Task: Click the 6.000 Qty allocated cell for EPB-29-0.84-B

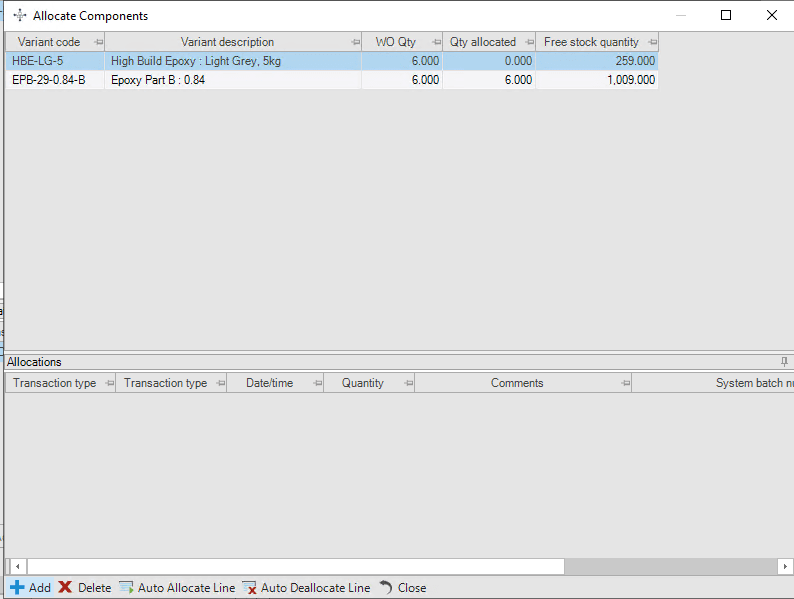Action: click(x=489, y=80)
